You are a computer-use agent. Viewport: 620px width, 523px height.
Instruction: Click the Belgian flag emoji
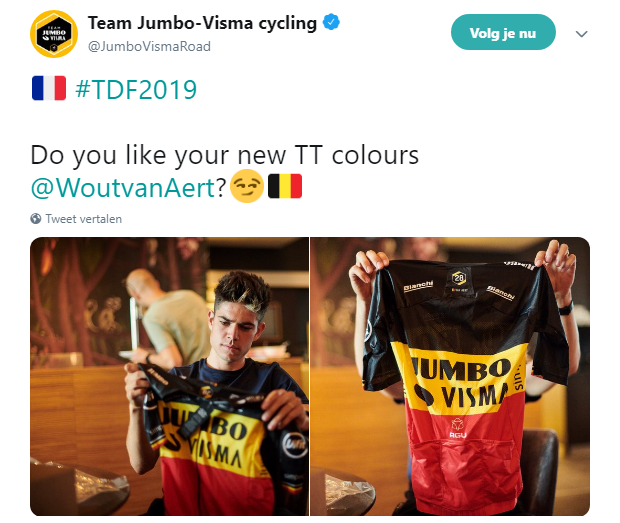point(285,186)
